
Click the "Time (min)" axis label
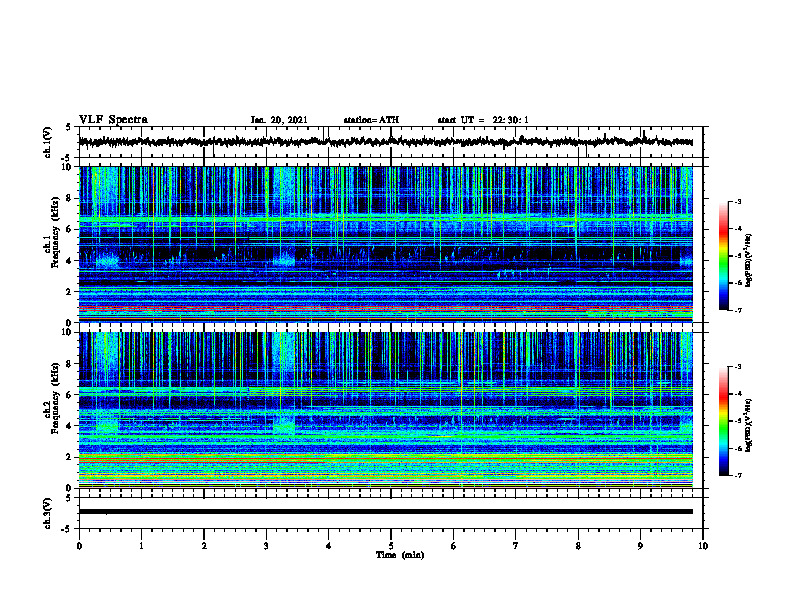coord(400,555)
